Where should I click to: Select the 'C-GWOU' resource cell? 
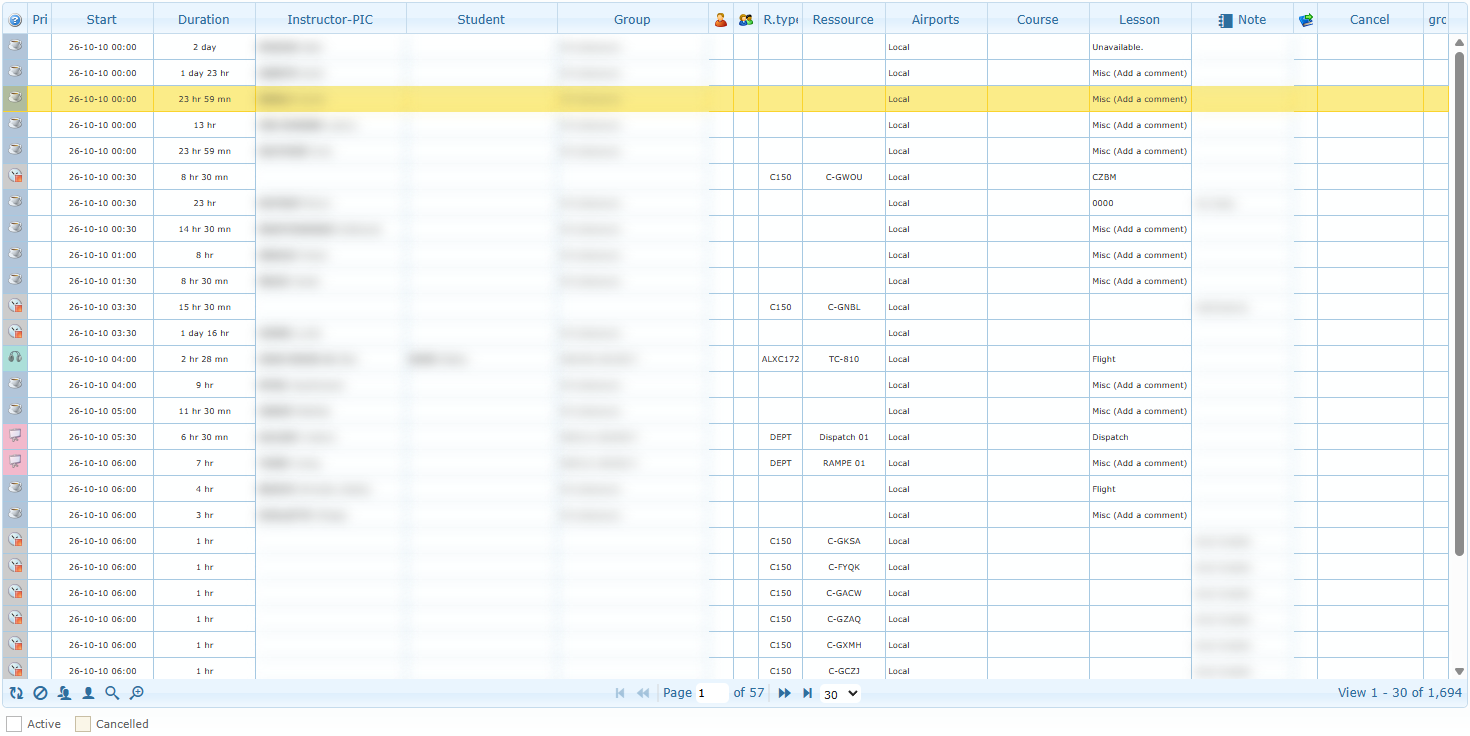(x=843, y=177)
